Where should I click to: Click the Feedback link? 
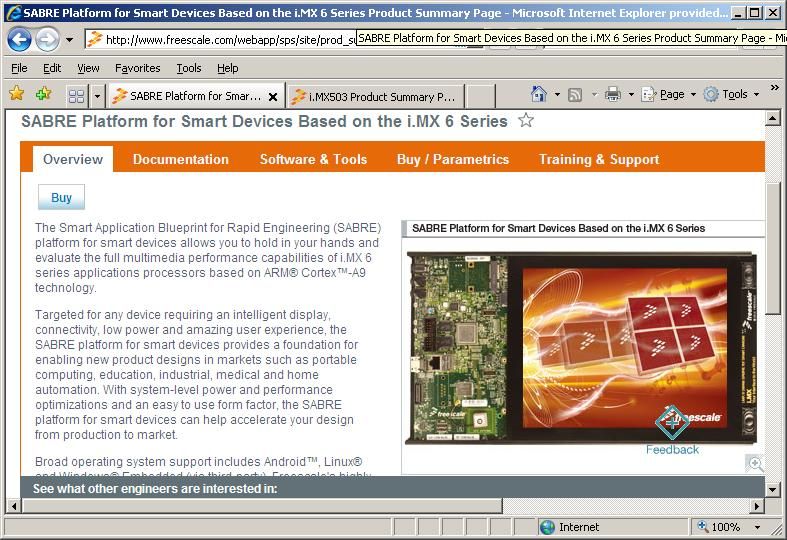click(x=672, y=450)
